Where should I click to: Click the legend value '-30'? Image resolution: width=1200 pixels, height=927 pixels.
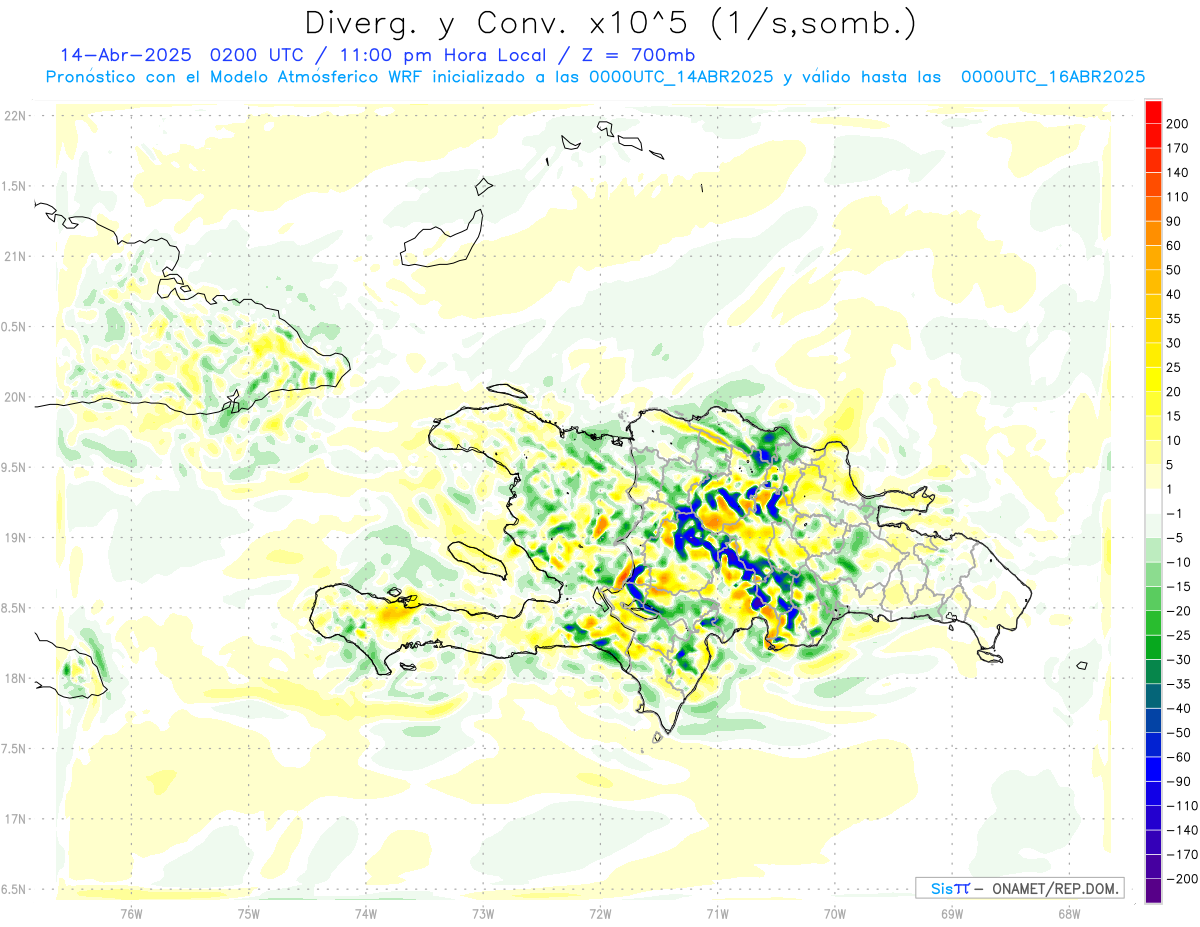1178,660
